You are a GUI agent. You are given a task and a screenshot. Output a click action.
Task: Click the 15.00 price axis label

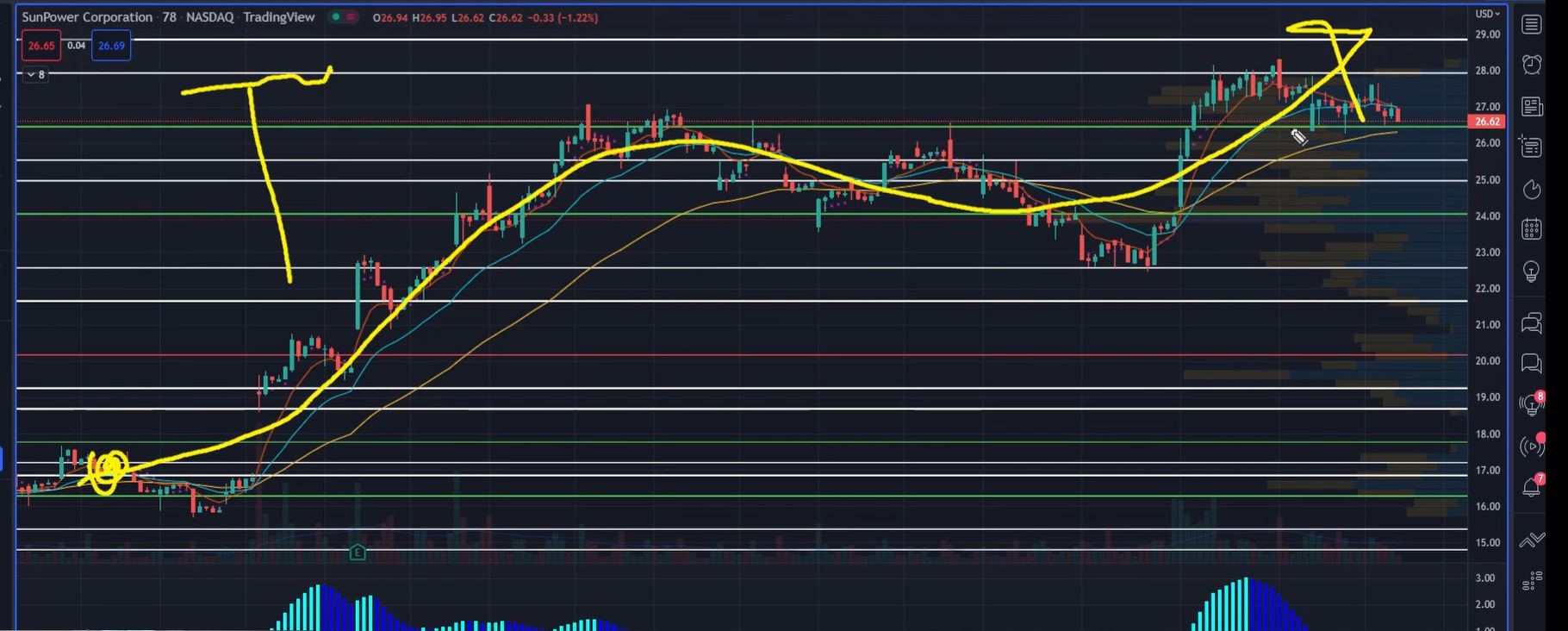(1487, 542)
